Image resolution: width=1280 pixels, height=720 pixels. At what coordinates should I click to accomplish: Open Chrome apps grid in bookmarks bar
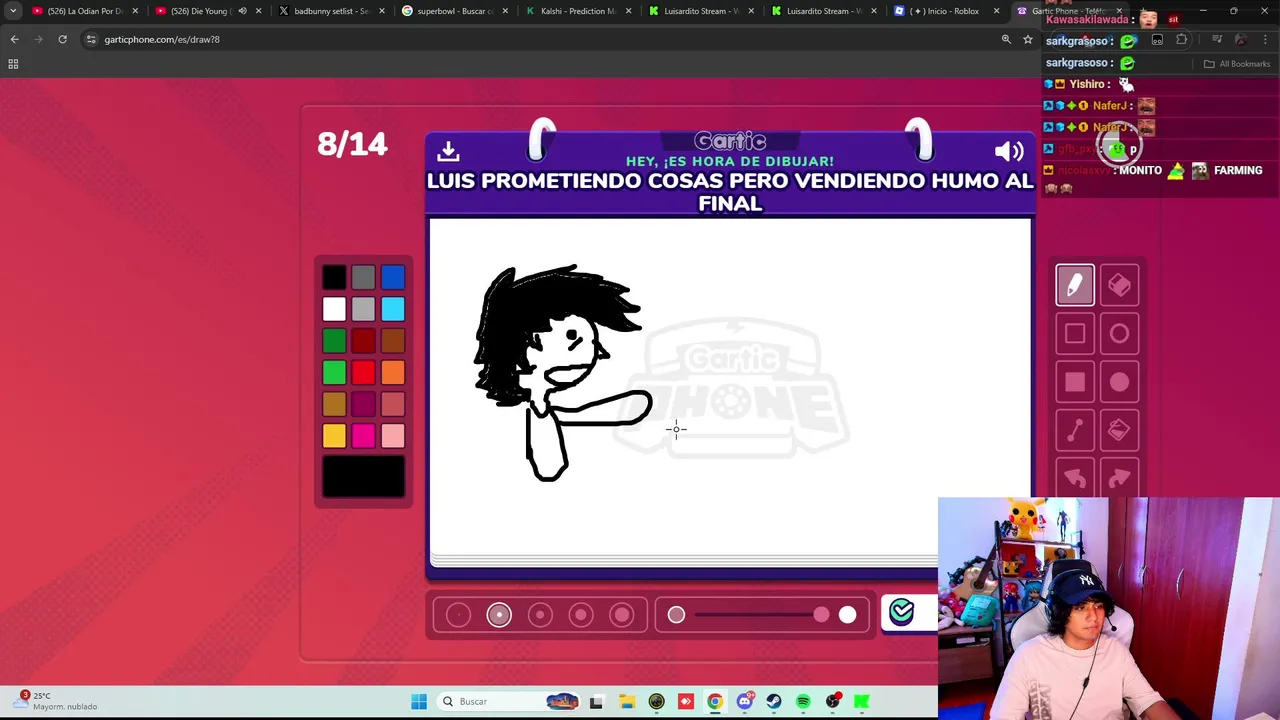coord(13,64)
